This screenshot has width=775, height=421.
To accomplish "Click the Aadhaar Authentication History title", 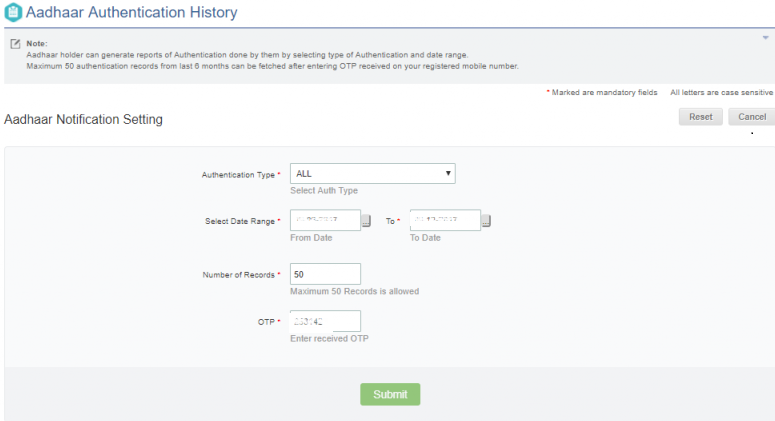I will click(131, 12).
